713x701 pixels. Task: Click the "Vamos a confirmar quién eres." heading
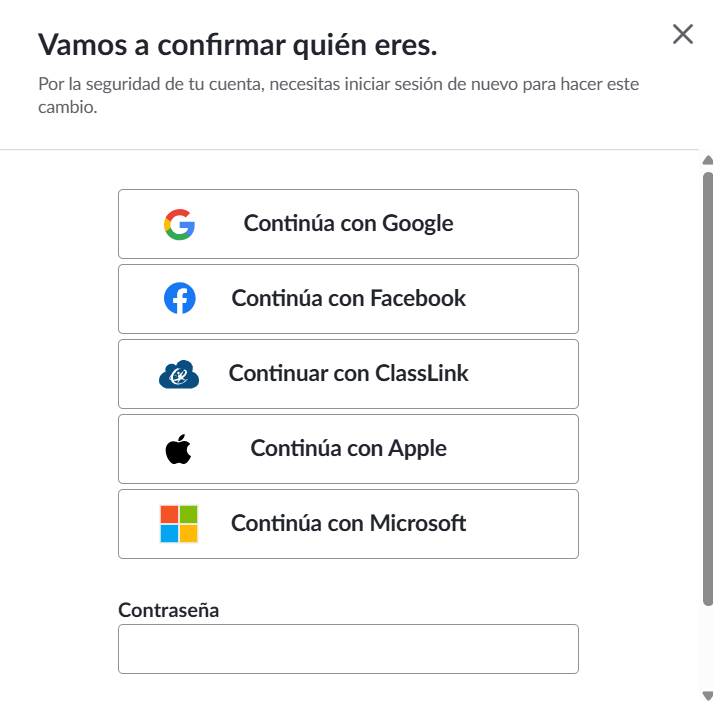pos(237,45)
